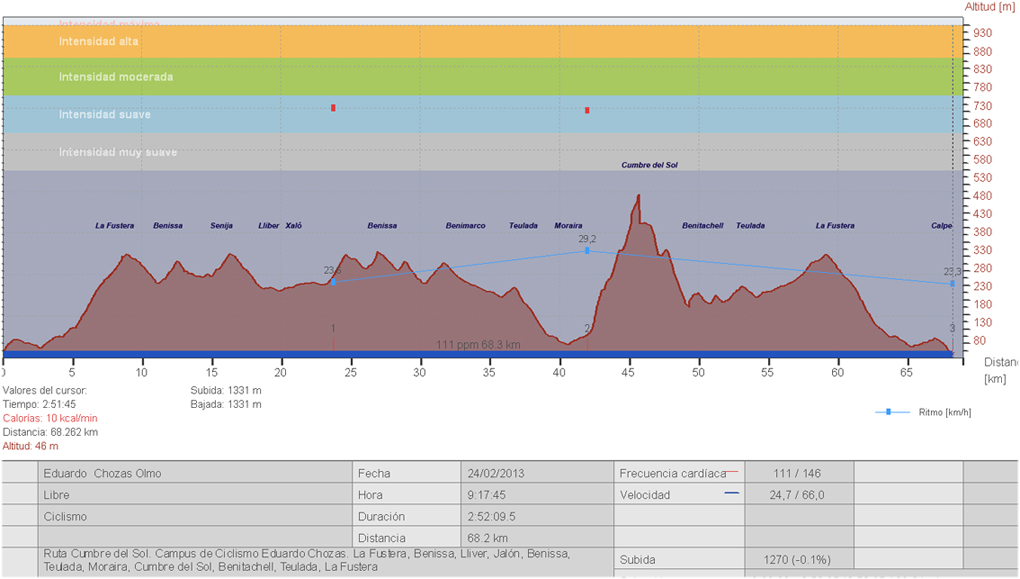This screenshot has height=579, width=1020.
Task: Click the right red marker in the Intensidad suave band
Action: pos(587,110)
